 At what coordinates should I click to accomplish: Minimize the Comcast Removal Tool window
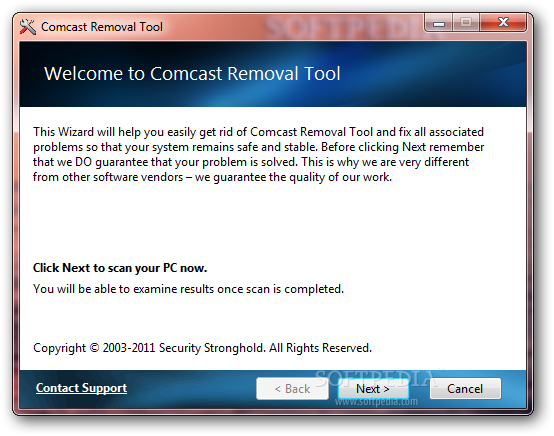pos(438,23)
